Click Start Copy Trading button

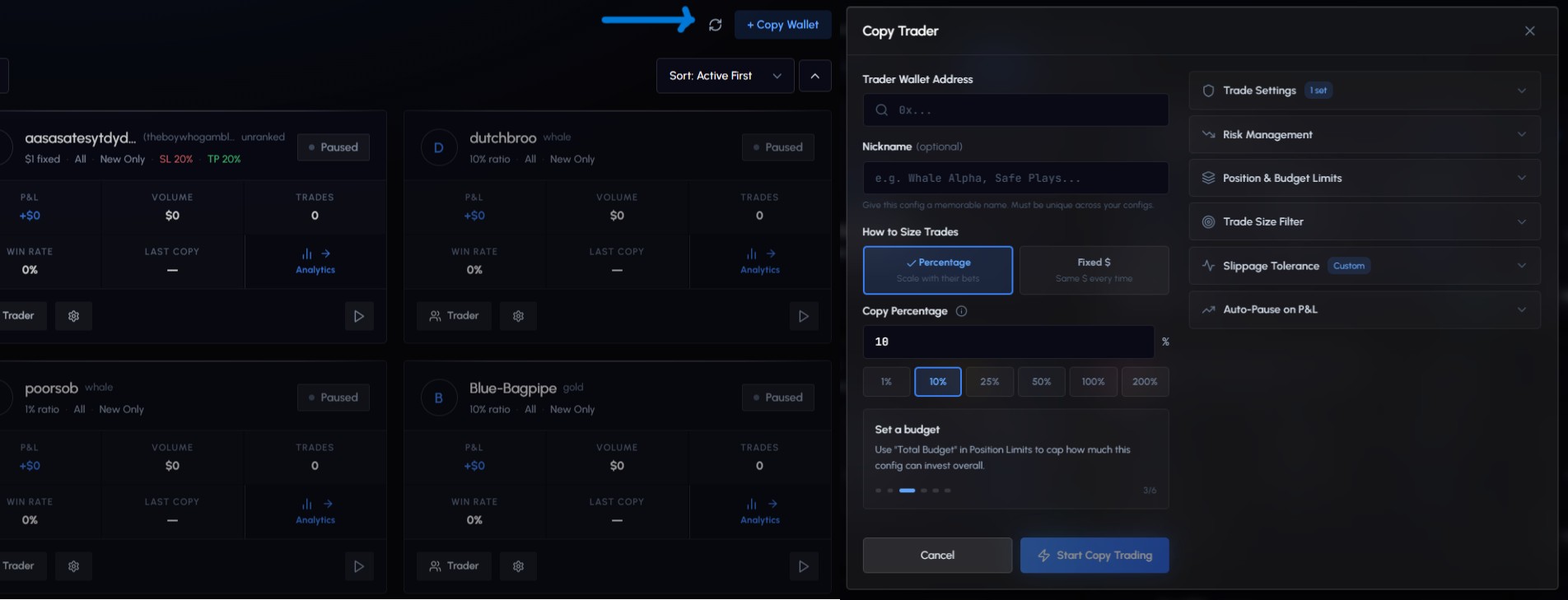pos(1094,556)
